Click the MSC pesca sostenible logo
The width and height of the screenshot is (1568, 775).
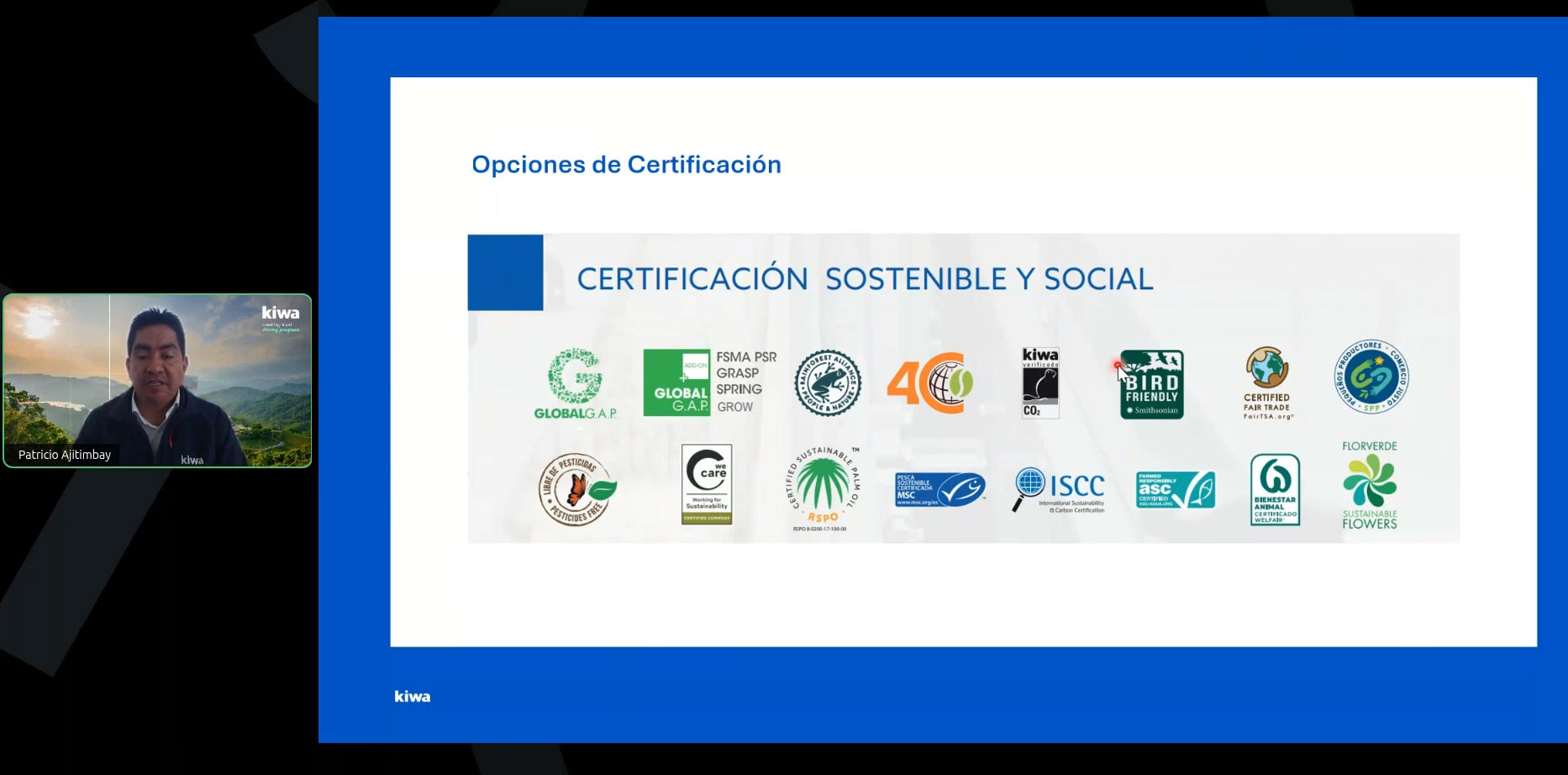(x=939, y=489)
